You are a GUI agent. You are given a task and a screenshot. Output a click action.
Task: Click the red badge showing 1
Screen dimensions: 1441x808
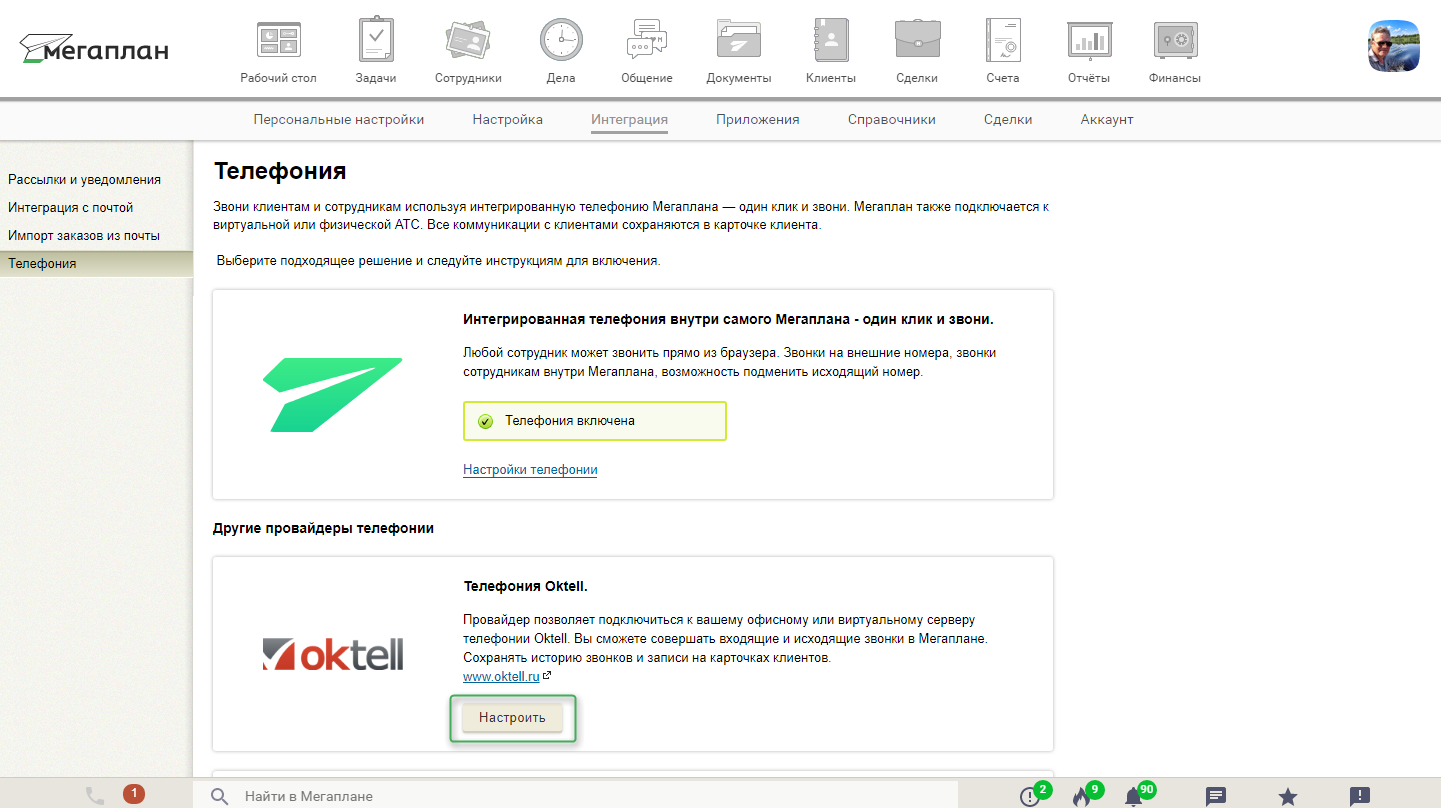(x=133, y=794)
